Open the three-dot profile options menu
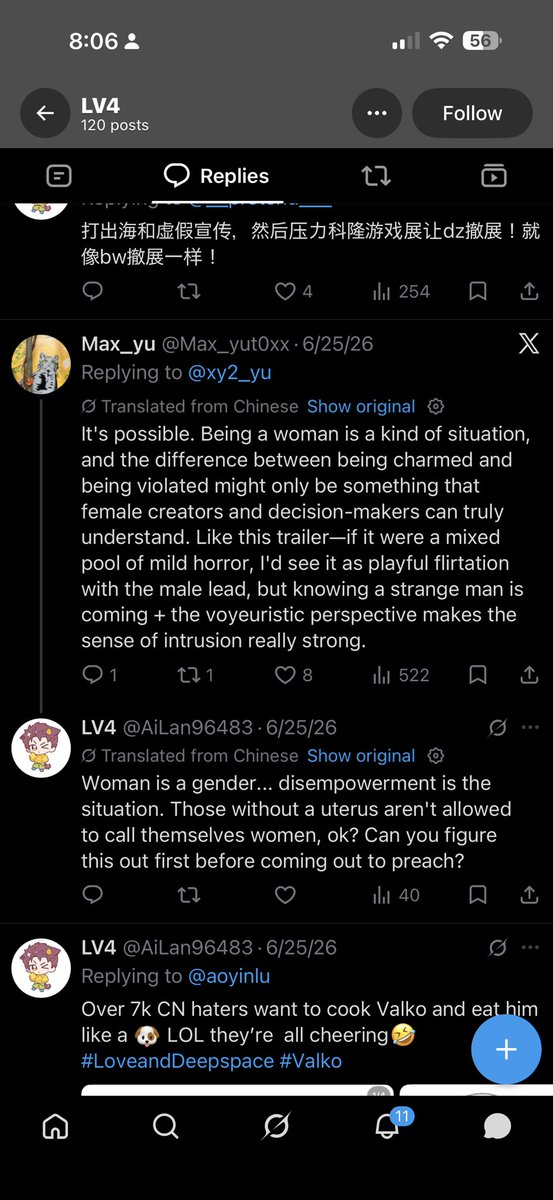Viewport: 553px width, 1200px height. coord(376,113)
